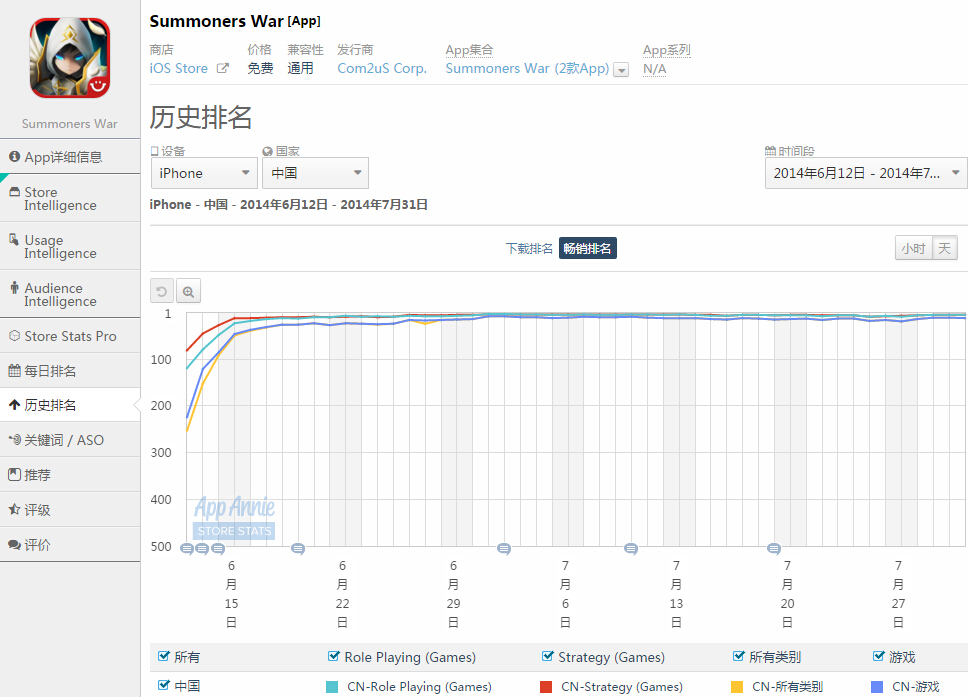969x697 pixels.
Task: Click the speech bubble icon beside 评价
Action: coord(14,544)
